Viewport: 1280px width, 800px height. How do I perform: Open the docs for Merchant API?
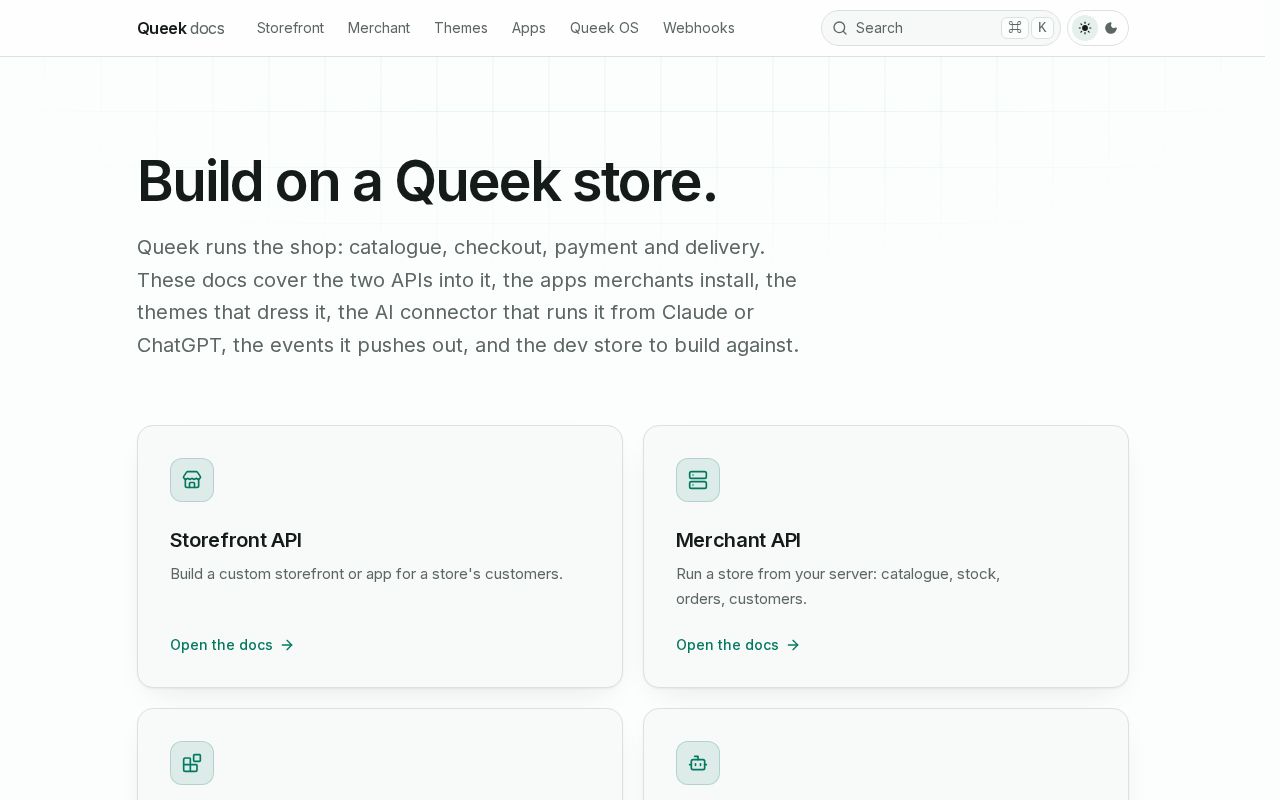pyautogui.click(x=738, y=645)
